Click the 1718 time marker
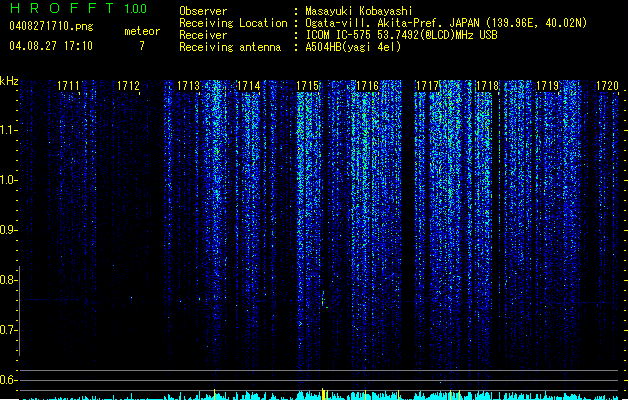629x400 pixels. pos(487,85)
